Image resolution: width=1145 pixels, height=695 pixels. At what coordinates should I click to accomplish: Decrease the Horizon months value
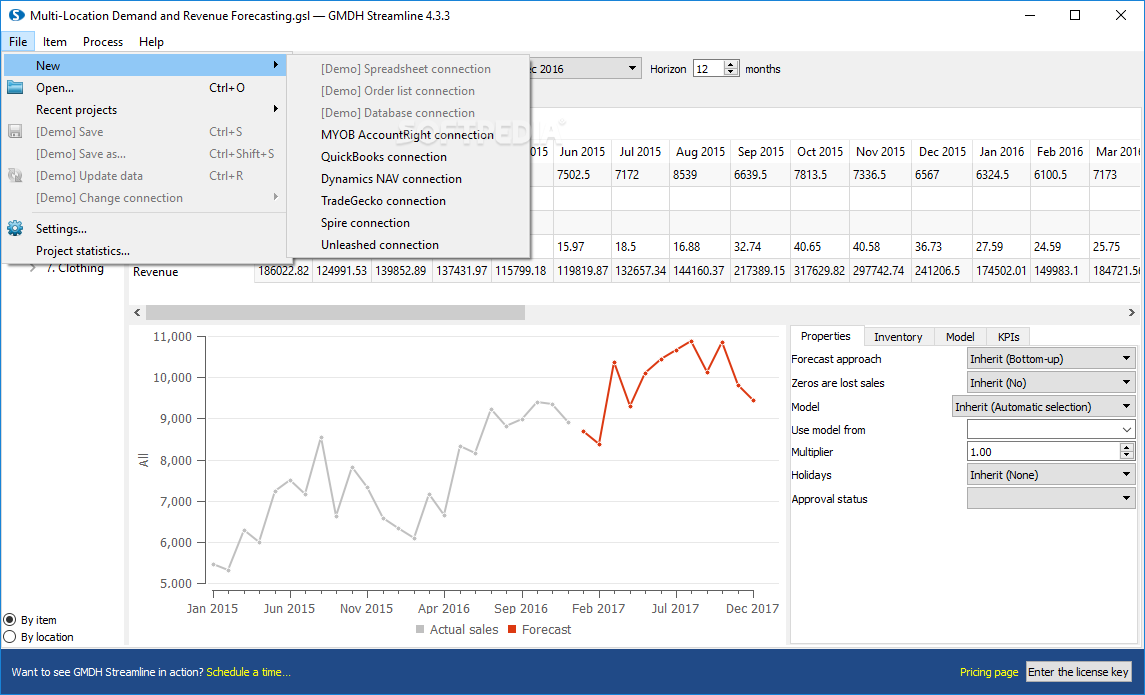tap(731, 73)
